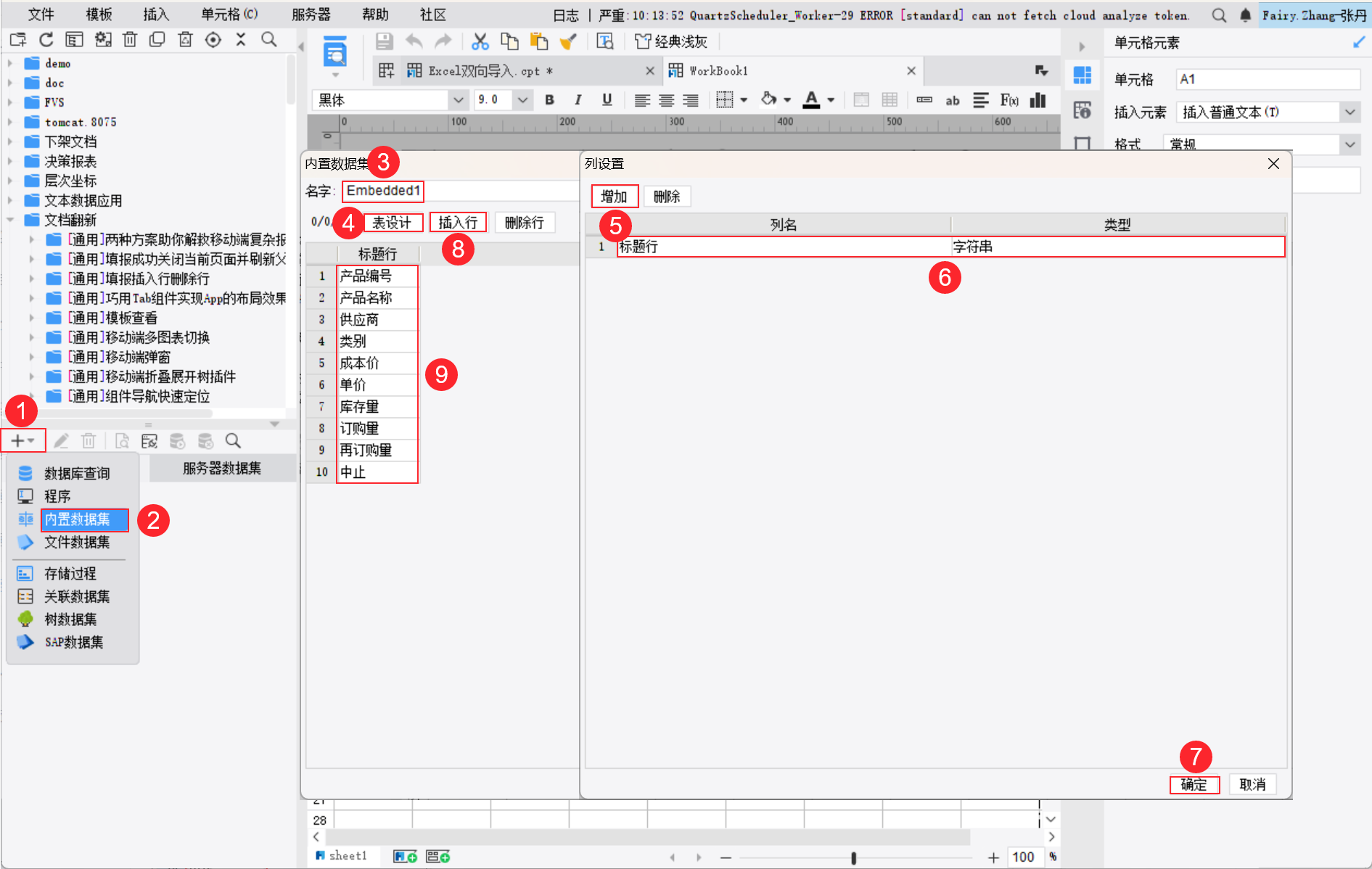Refresh the template file tree
Viewport: 1372px width, 869px height.
tap(46, 40)
